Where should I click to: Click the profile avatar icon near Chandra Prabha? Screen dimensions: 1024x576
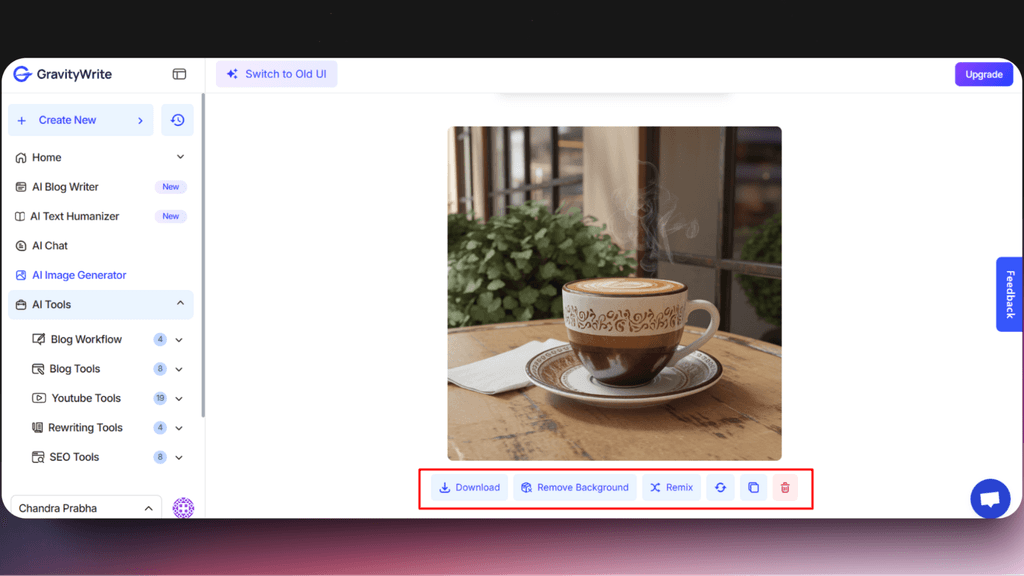183,508
